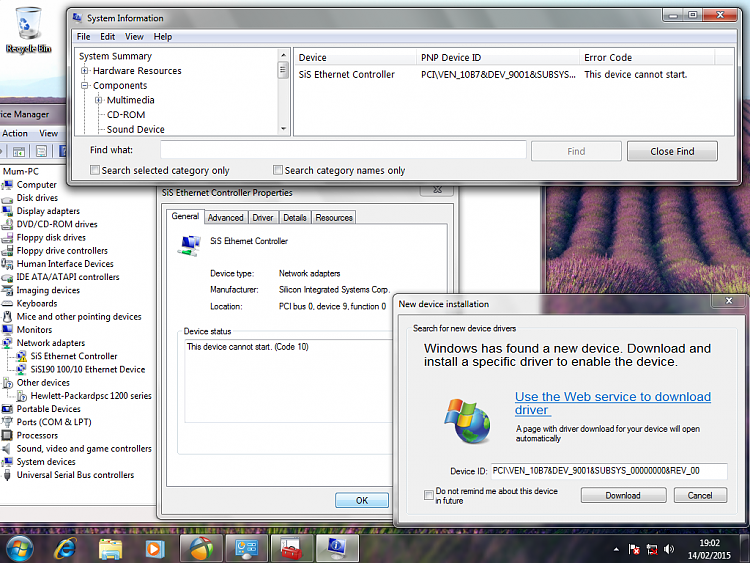This screenshot has width=750, height=563.
Task: Select the Computer icon in device tree
Action: coord(7,185)
